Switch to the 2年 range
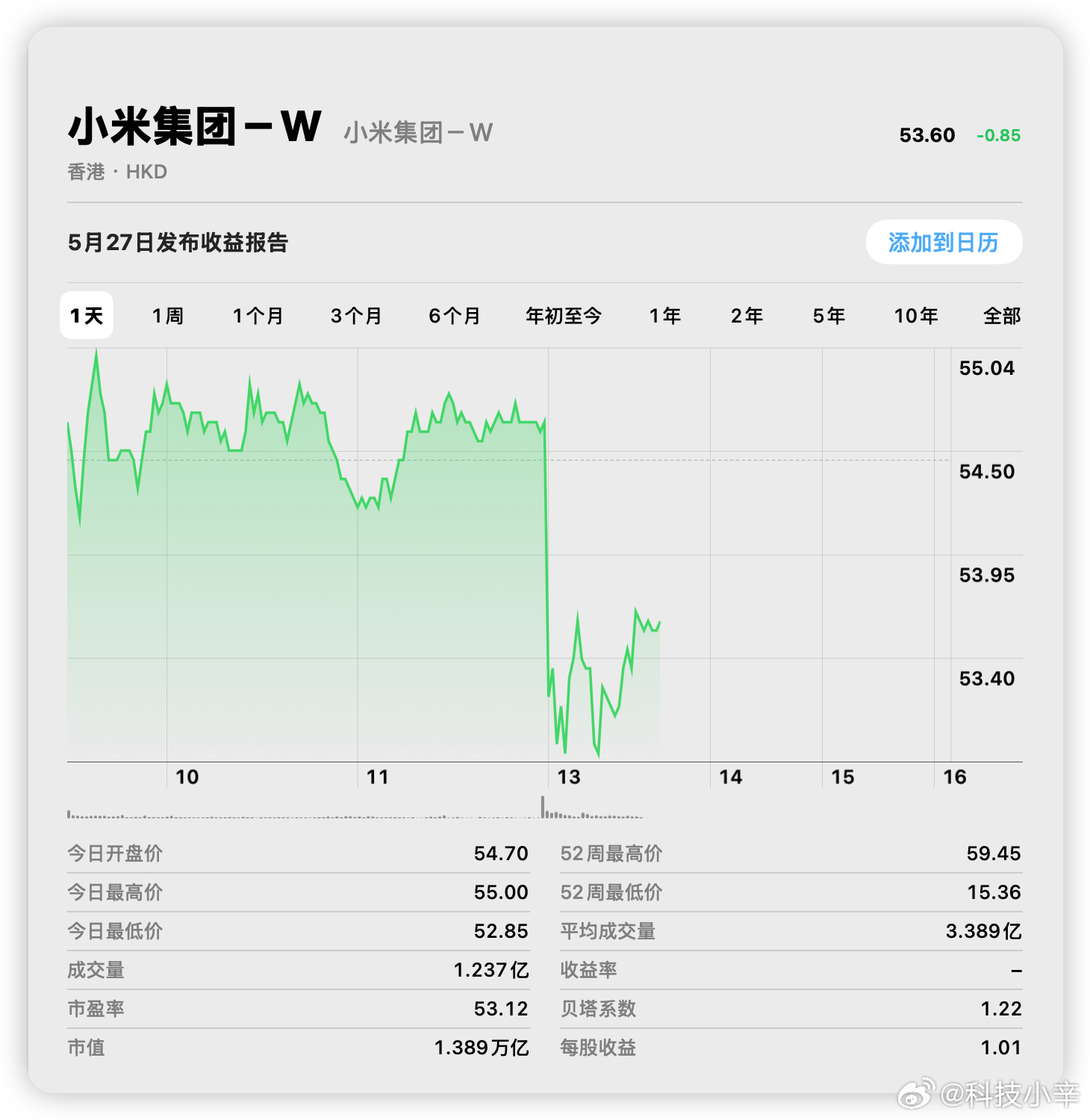 coord(747,316)
